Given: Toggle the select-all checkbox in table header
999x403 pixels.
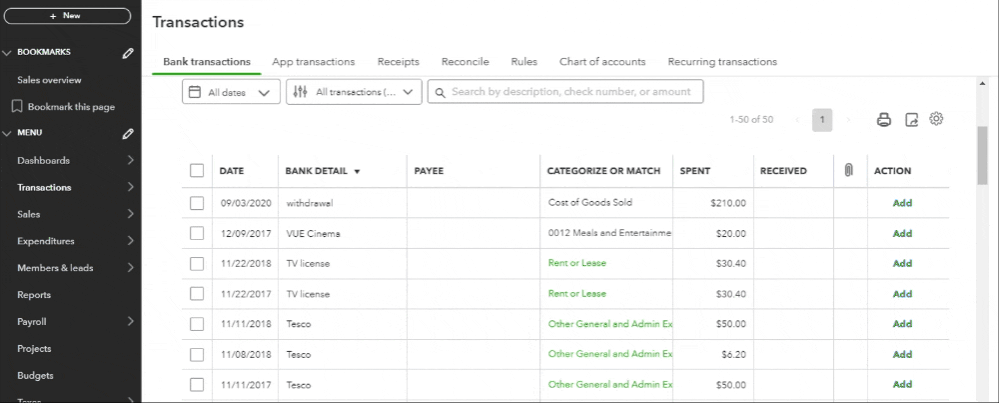Looking at the screenshot, I should point(197,171).
